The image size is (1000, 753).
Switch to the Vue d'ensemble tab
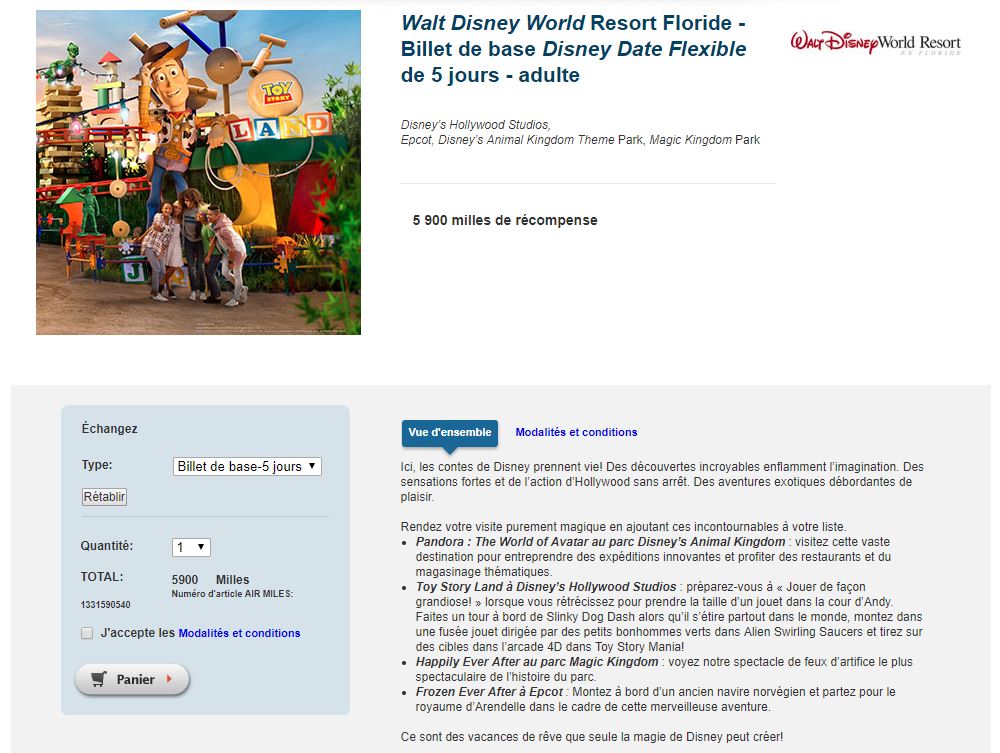449,433
